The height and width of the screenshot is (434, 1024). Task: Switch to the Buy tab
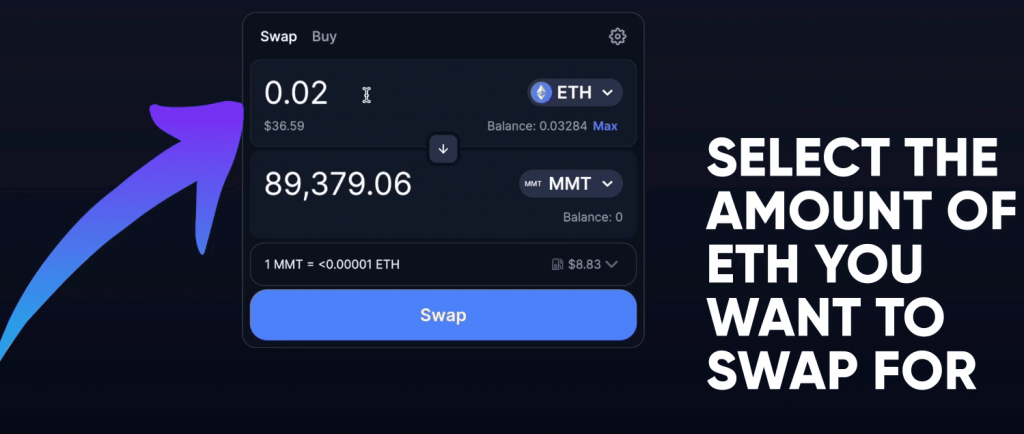click(324, 37)
